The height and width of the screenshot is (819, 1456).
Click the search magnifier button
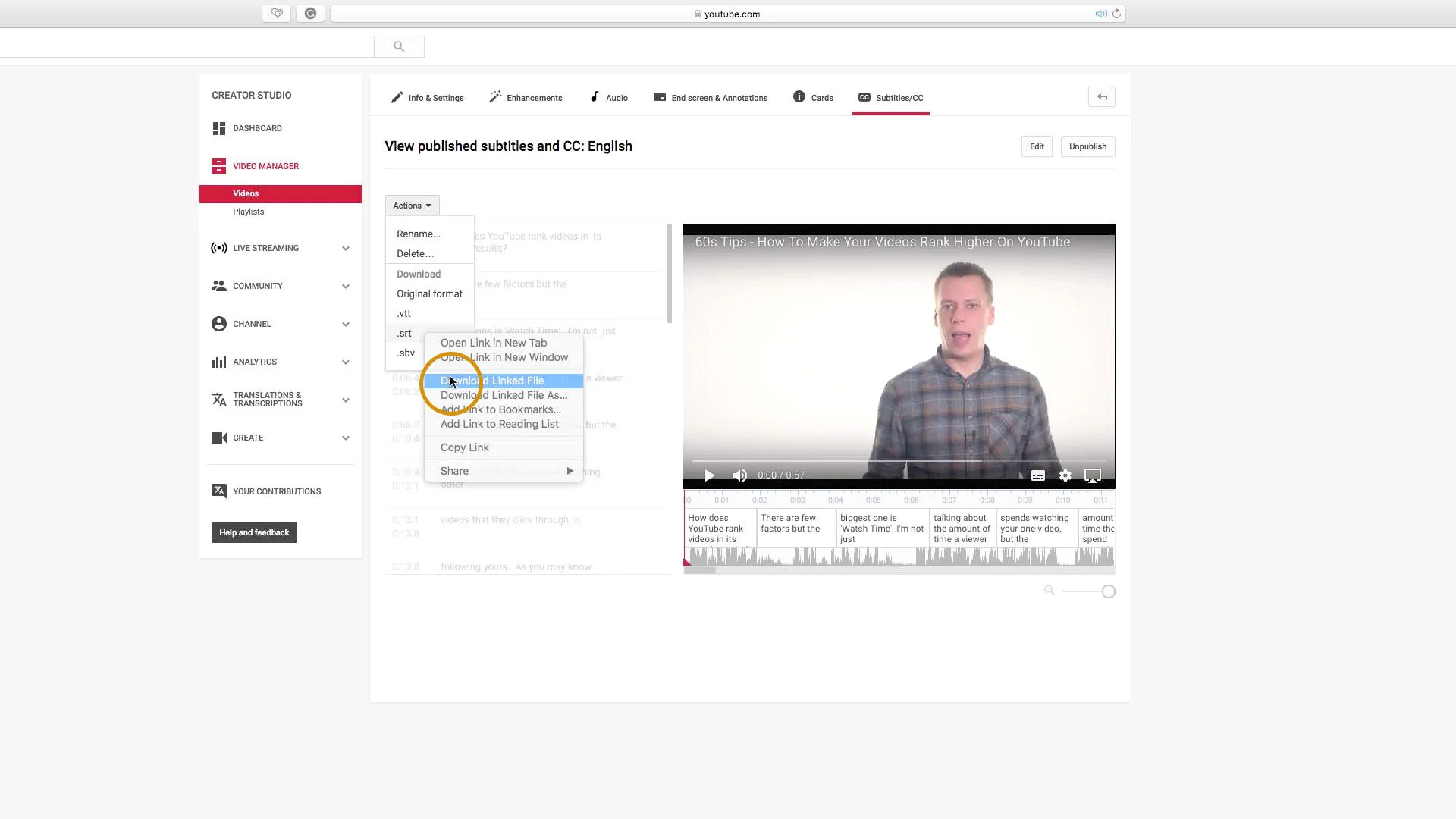(x=399, y=47)
